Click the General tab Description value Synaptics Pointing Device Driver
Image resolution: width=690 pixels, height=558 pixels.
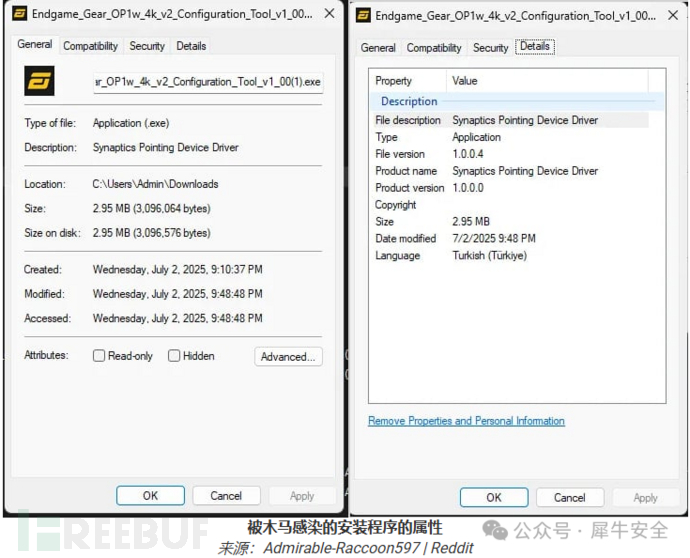coord(165,147)
